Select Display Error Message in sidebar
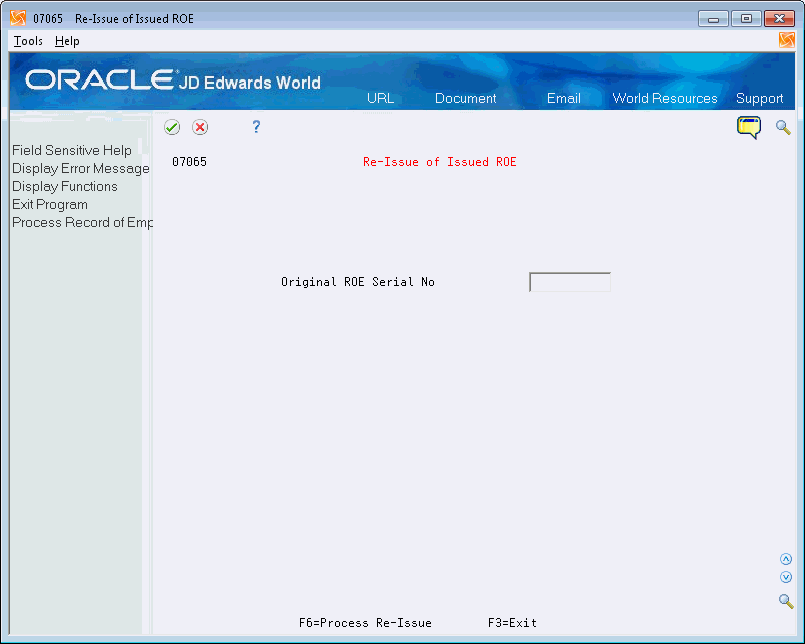Screen dimensions: 805x644 pos(81,168)
